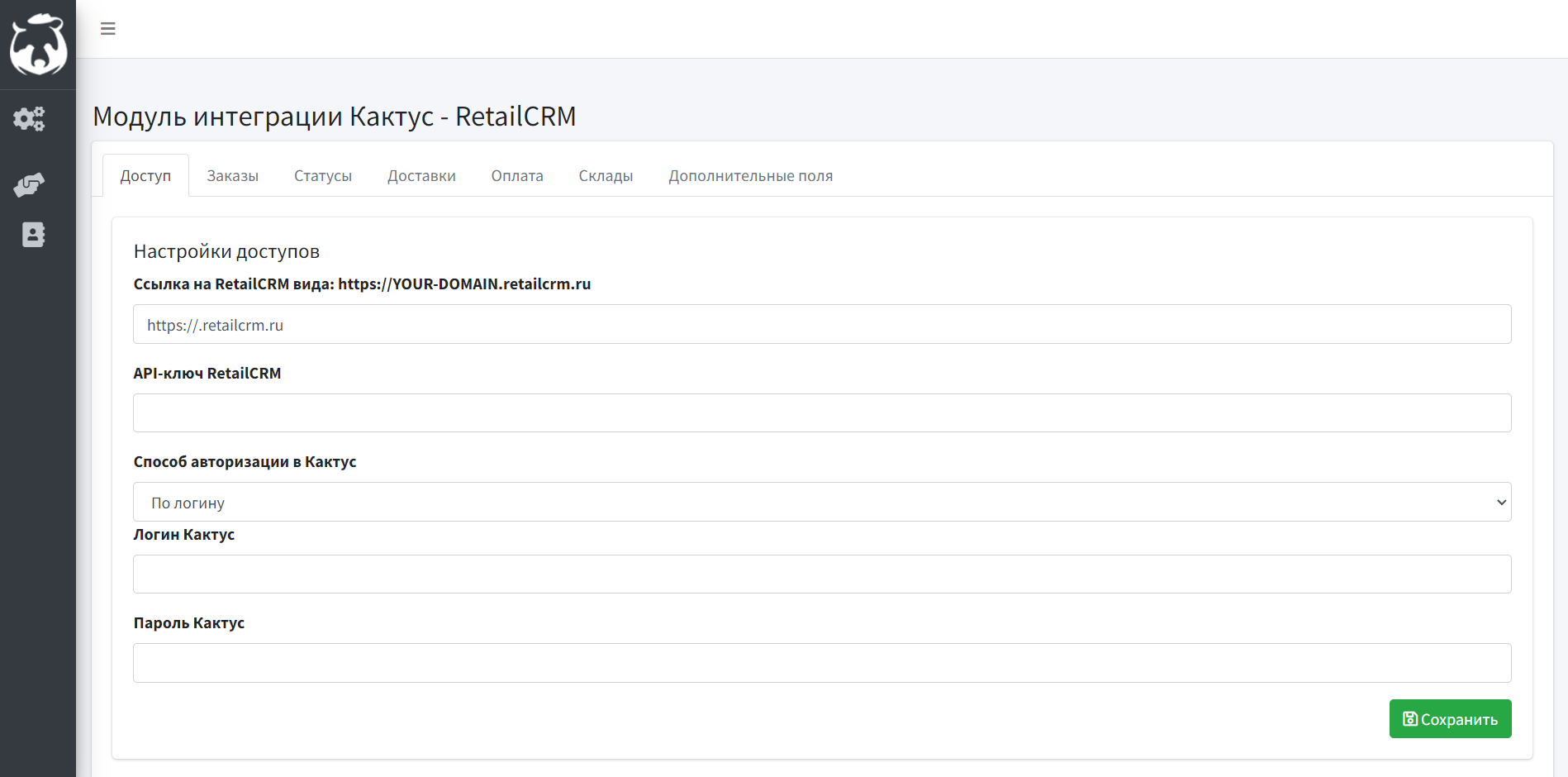Screen dimensions: 1568x777
Task: Open the handshake integrations sidebar icon
Action: (x=30, y=184)
